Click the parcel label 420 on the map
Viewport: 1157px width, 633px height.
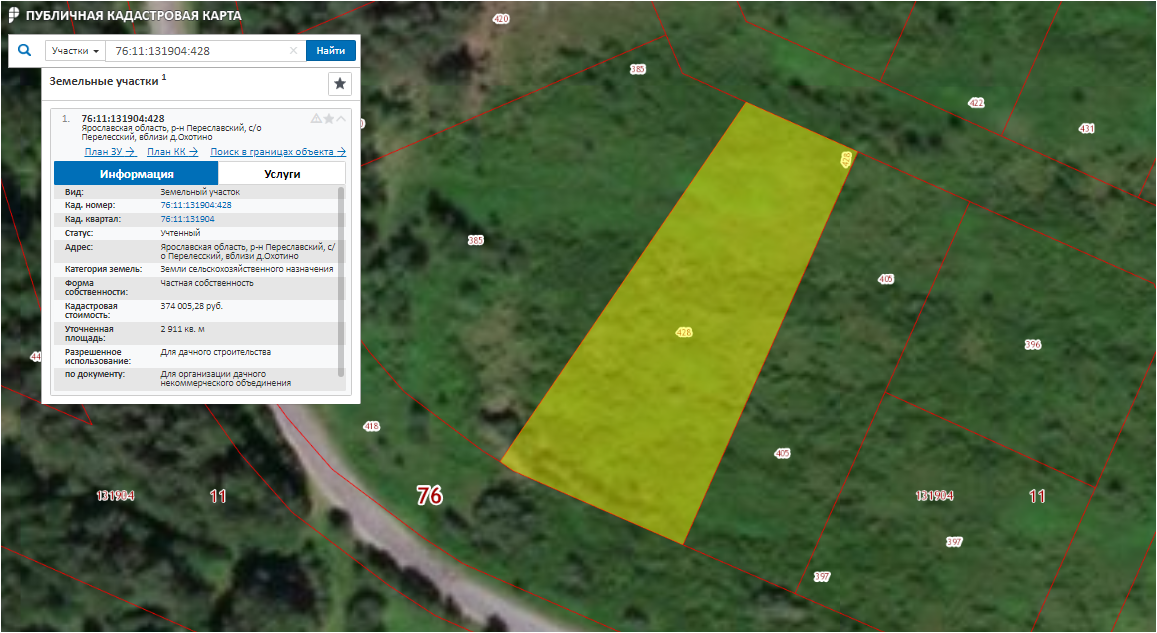(x=501, y=19)
